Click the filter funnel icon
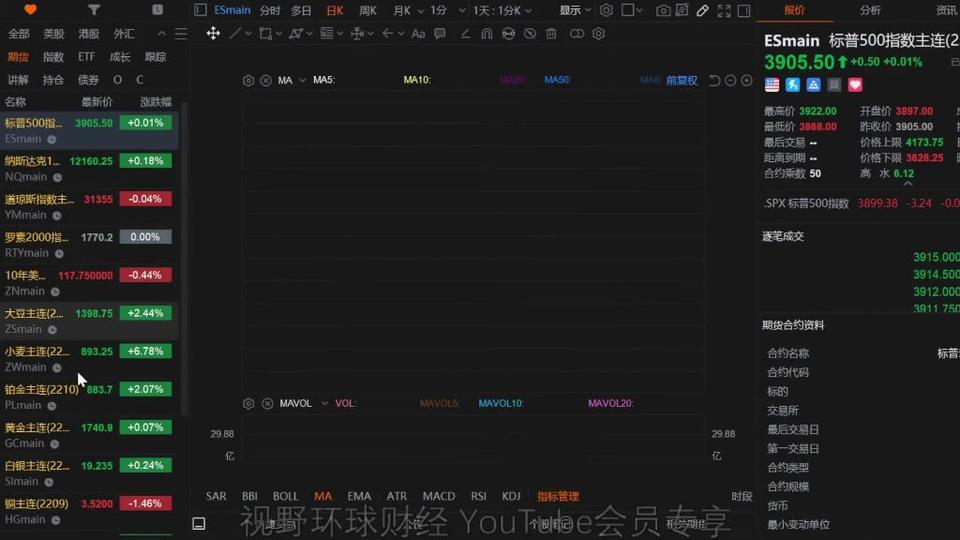 click(94, 10)
